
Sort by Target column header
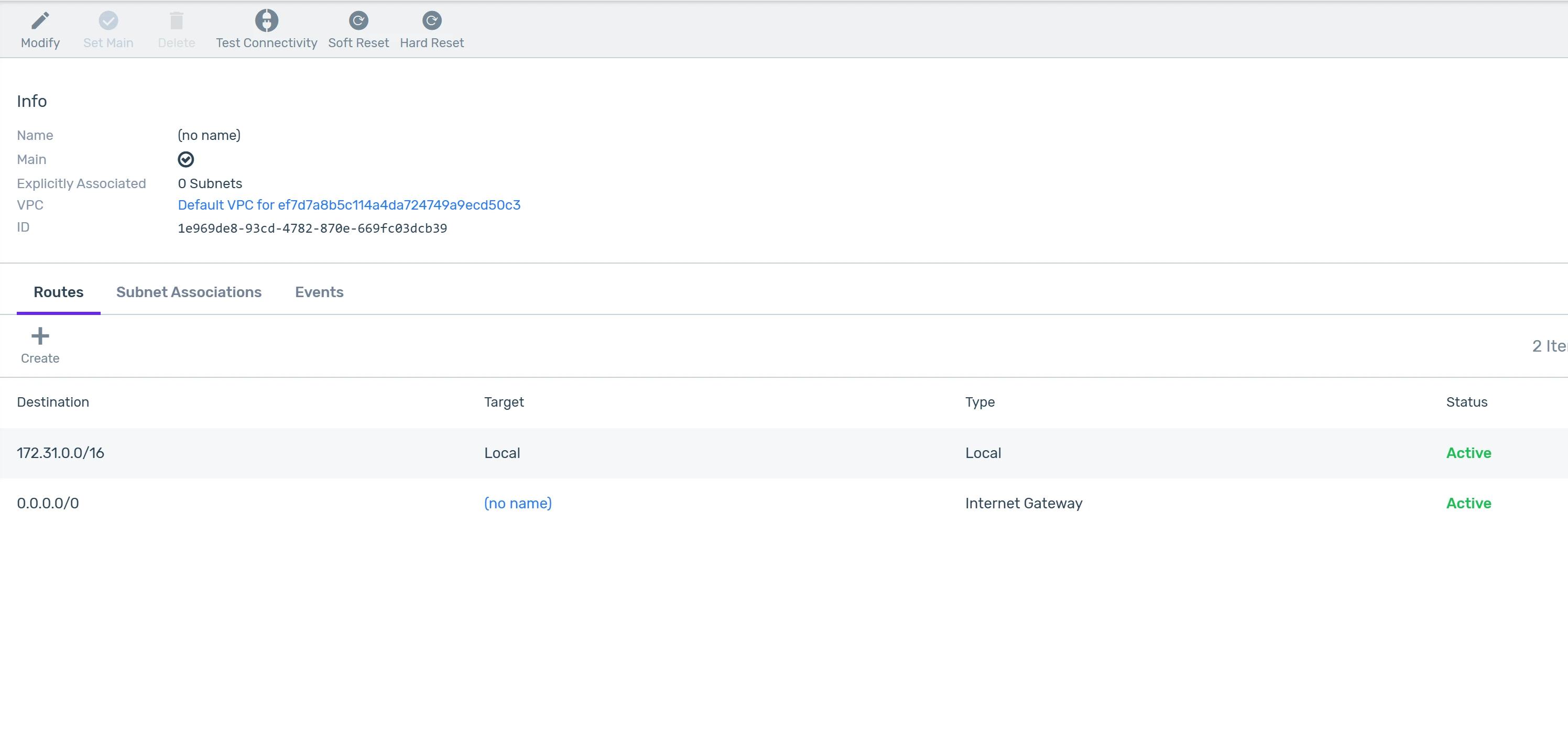(x=504, y=402)
